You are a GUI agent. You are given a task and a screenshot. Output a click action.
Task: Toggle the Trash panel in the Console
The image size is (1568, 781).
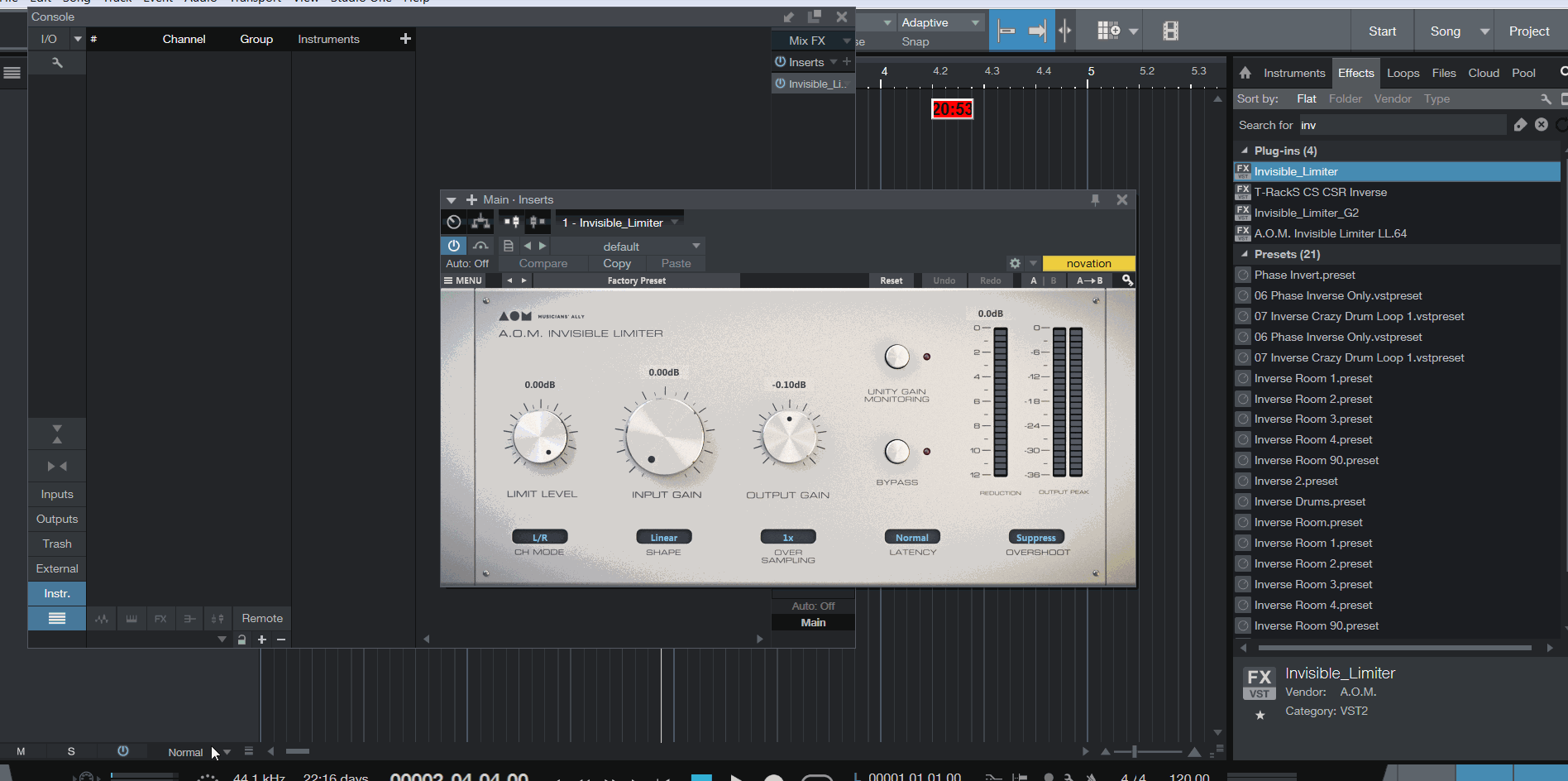coord(57,544)
